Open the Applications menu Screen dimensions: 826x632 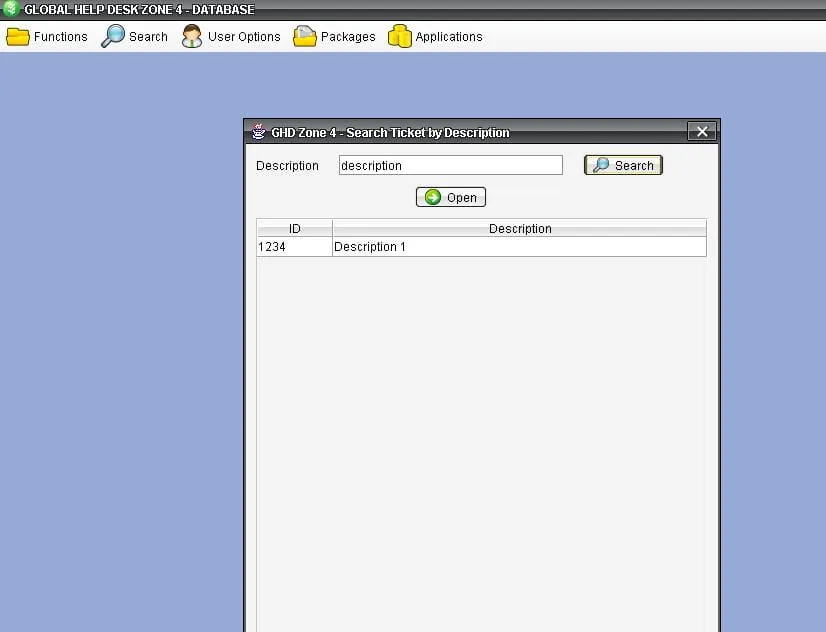(435, 37)
